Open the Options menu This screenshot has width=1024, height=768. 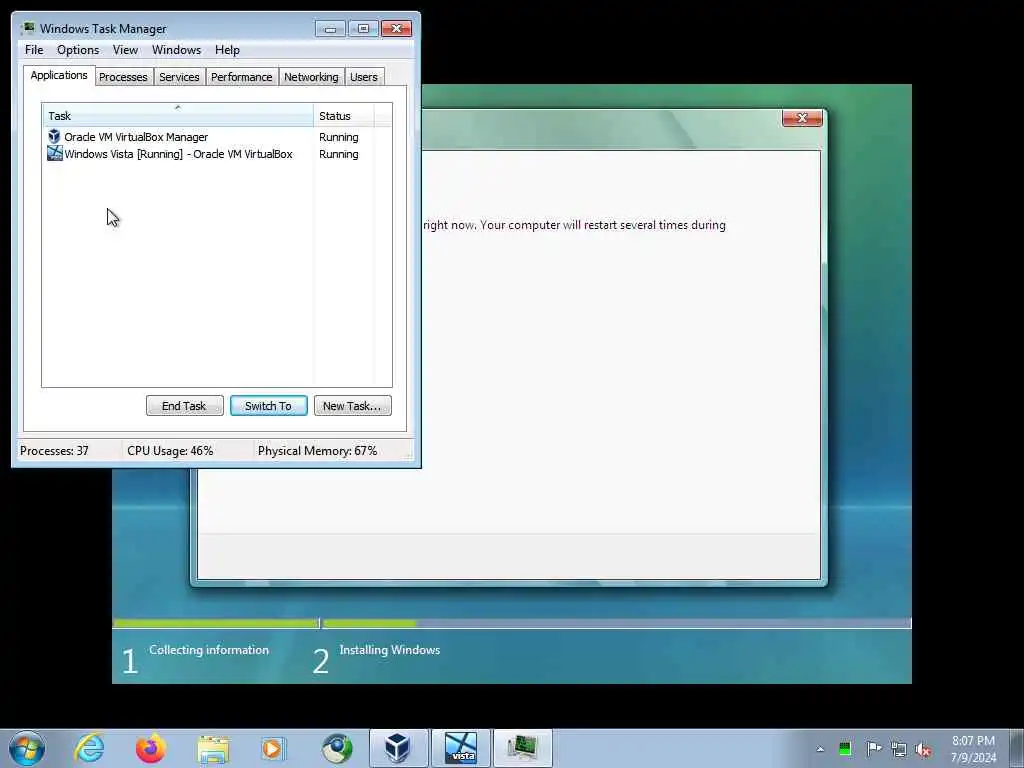(x=78, y=50)
